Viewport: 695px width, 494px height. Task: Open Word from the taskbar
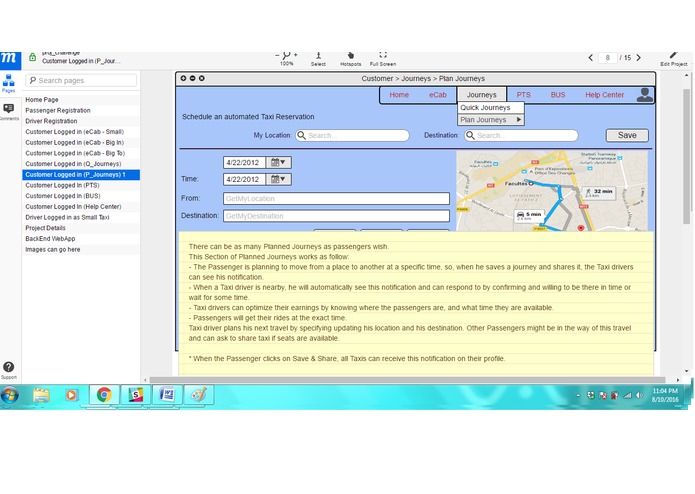pyautogui.click(x=167, y=395)
